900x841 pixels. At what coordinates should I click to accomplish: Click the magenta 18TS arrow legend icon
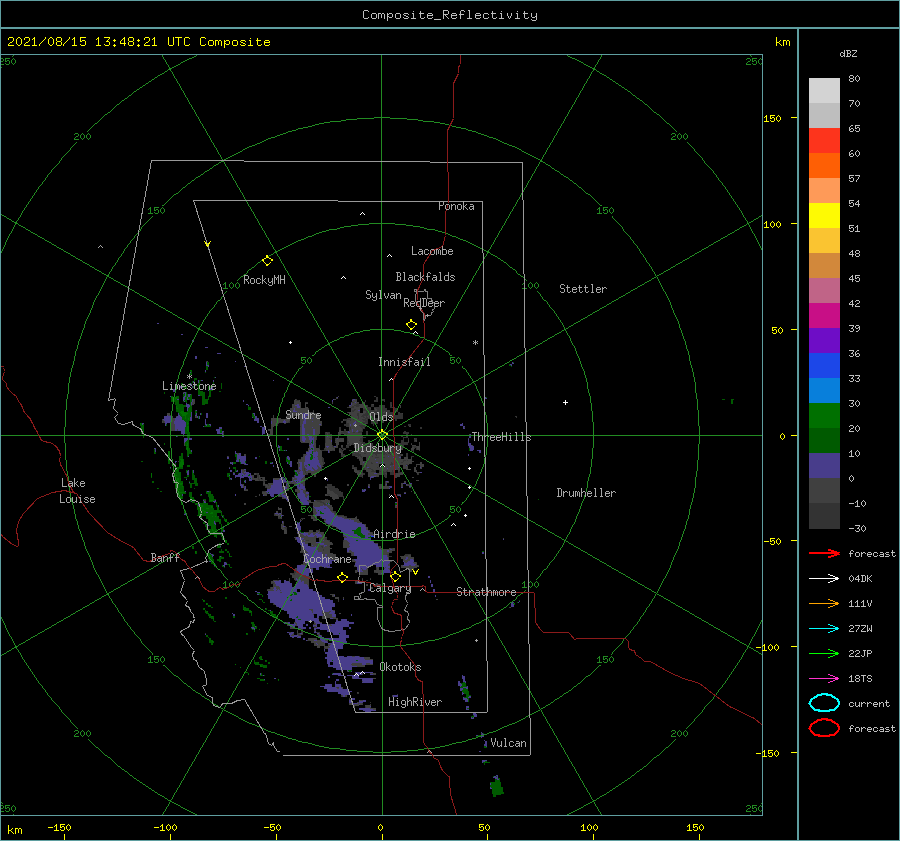(x=824, y=679)
